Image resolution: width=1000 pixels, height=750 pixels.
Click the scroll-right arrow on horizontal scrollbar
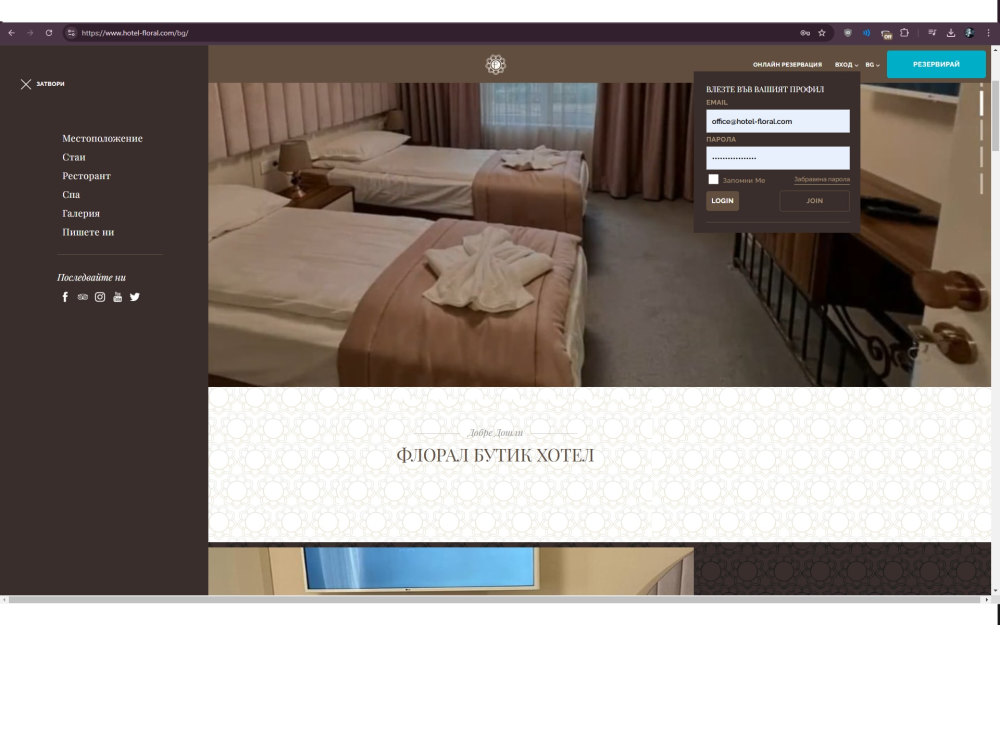coord(986,599)
